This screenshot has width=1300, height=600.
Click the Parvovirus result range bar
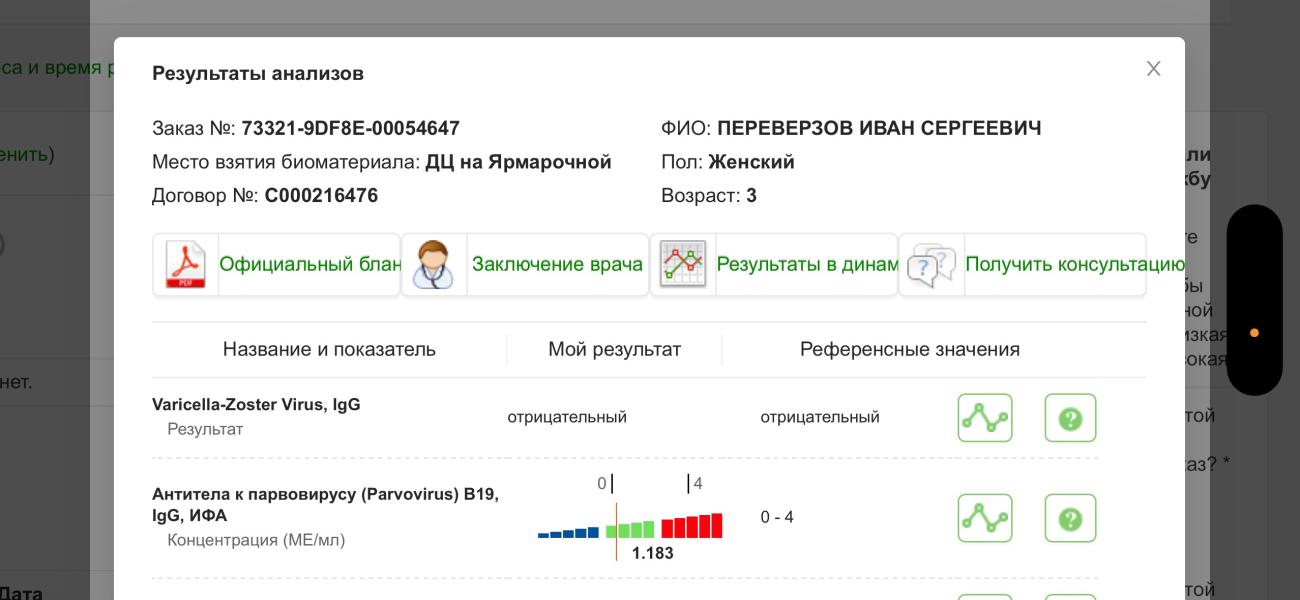630,527
